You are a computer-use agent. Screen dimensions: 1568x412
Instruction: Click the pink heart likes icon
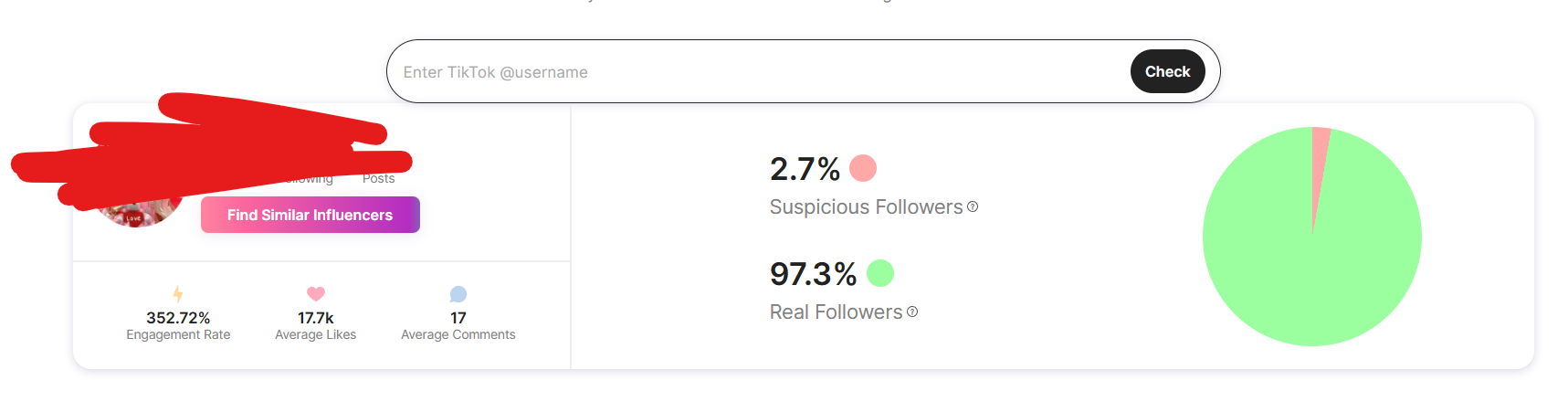316,294
